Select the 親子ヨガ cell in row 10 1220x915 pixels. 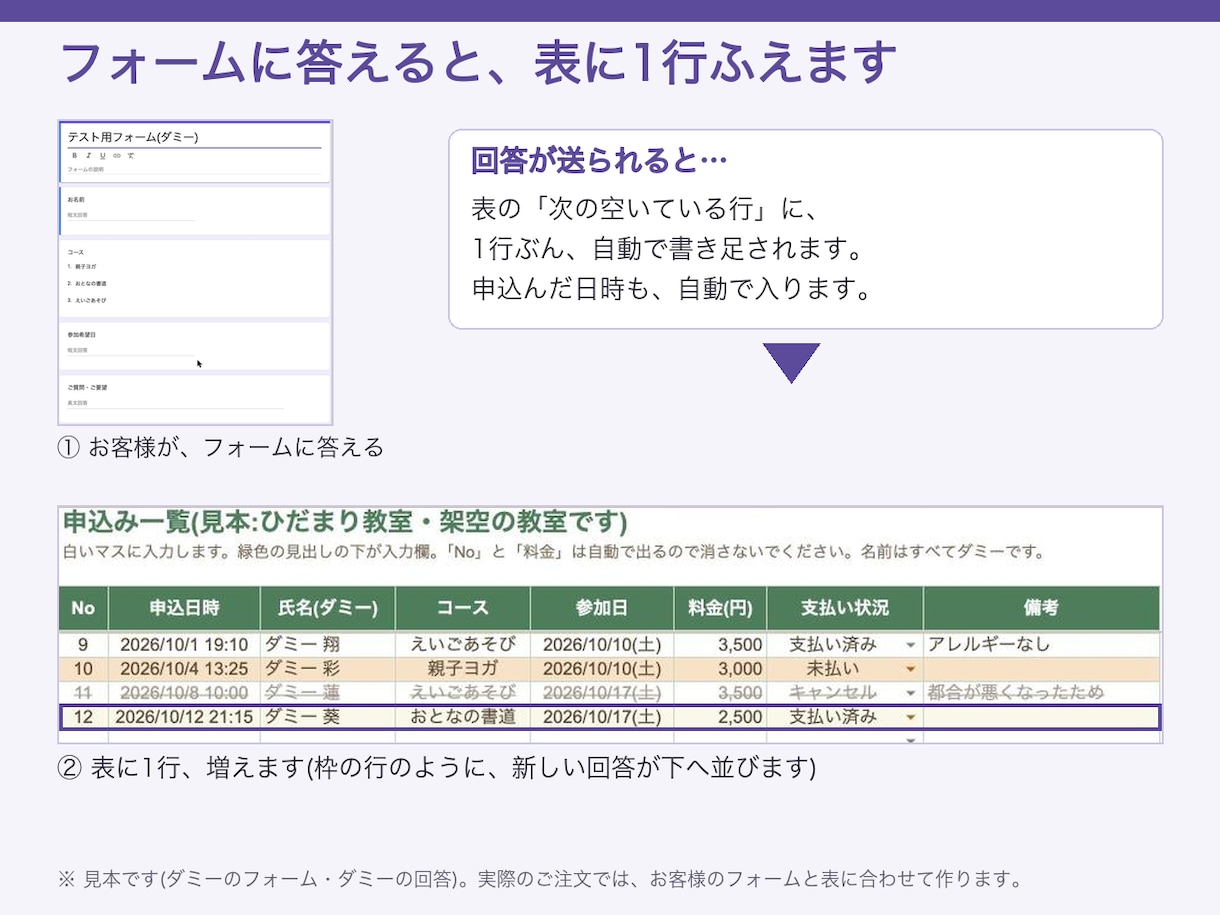pos(463,669)
